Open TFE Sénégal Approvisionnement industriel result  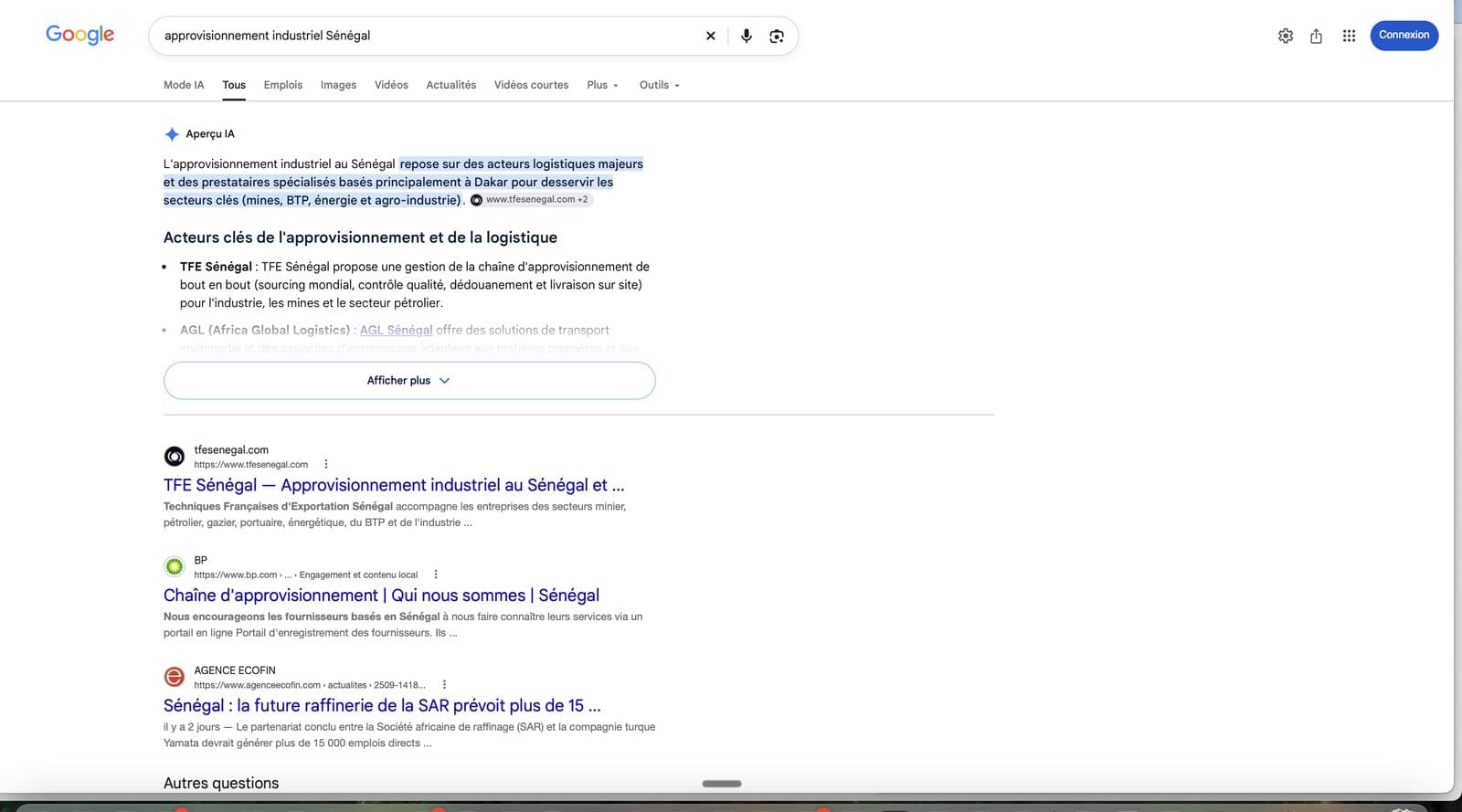click(394, 485)
